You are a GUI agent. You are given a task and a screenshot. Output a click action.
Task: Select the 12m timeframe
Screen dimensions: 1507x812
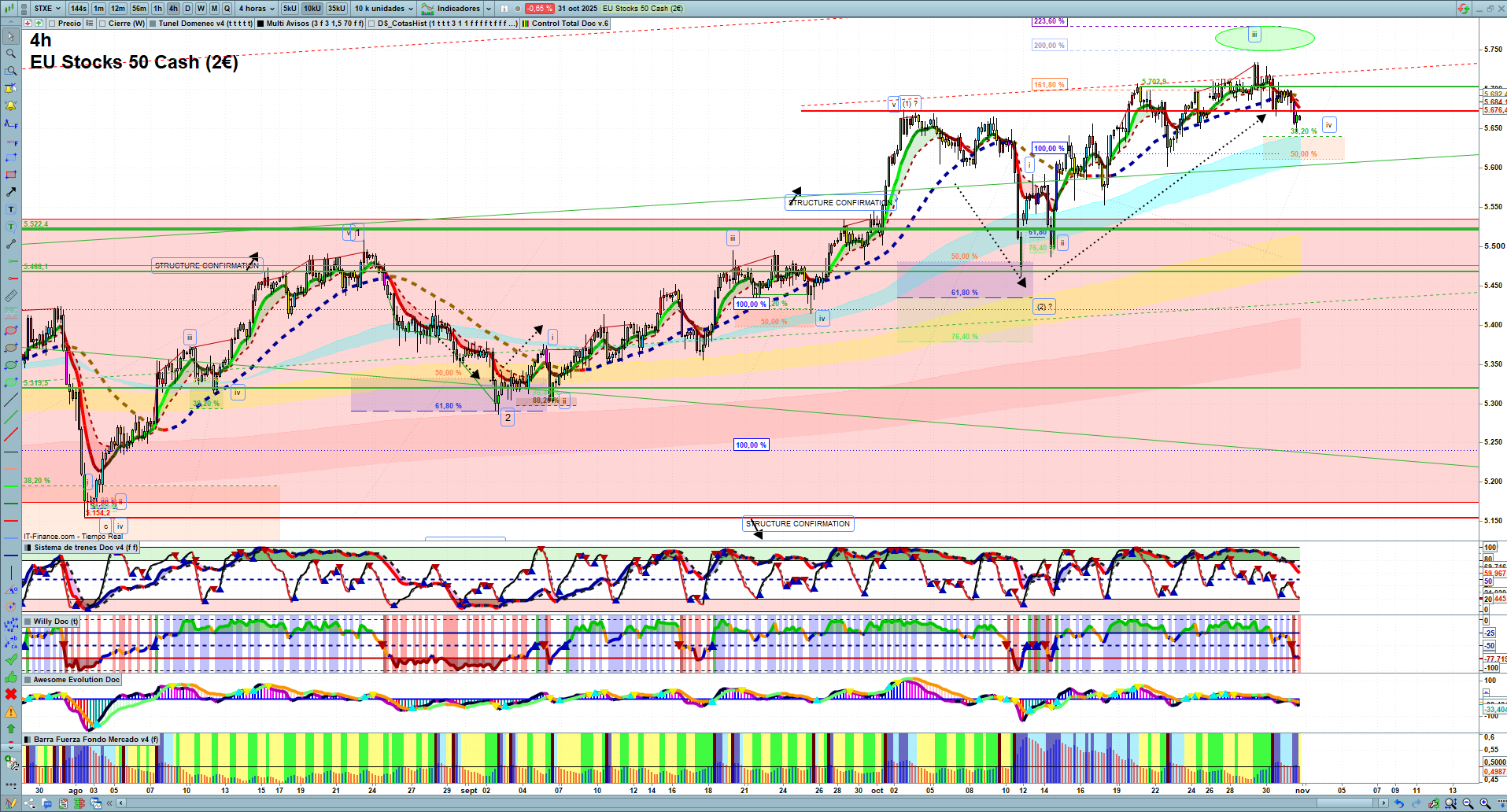click(x=118, y=9)
